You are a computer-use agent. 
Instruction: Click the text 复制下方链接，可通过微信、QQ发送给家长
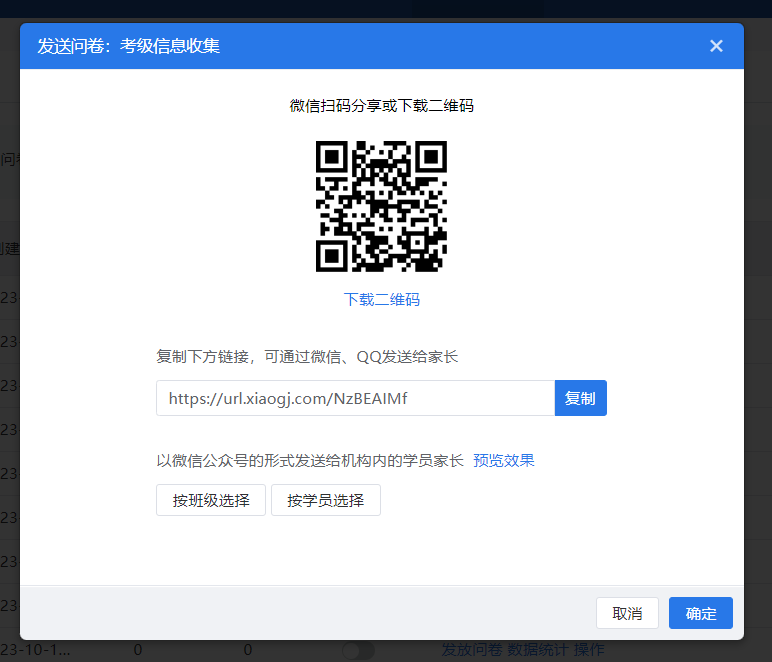click(x=307, y=356)
